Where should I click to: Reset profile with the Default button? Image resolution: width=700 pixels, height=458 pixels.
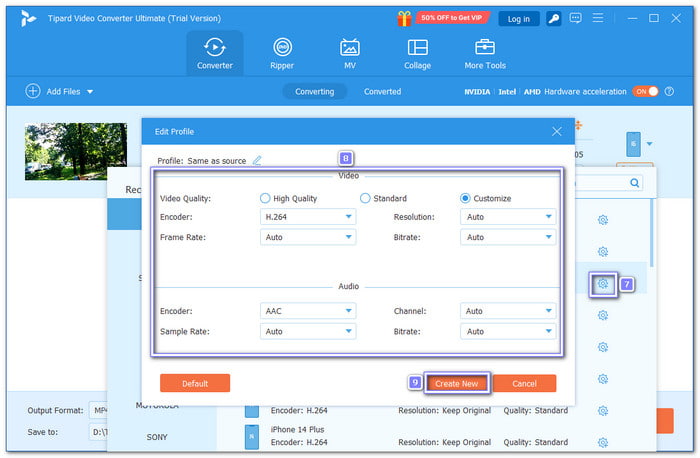(x=195, y=383)
